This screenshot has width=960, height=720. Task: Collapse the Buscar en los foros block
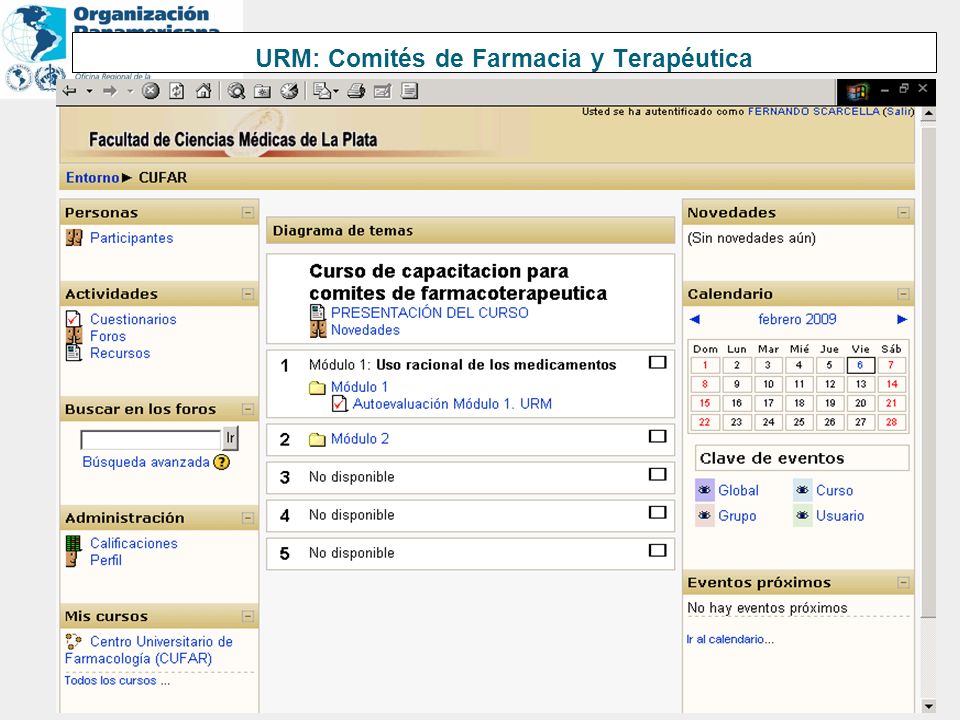click(x=247, y=409)
